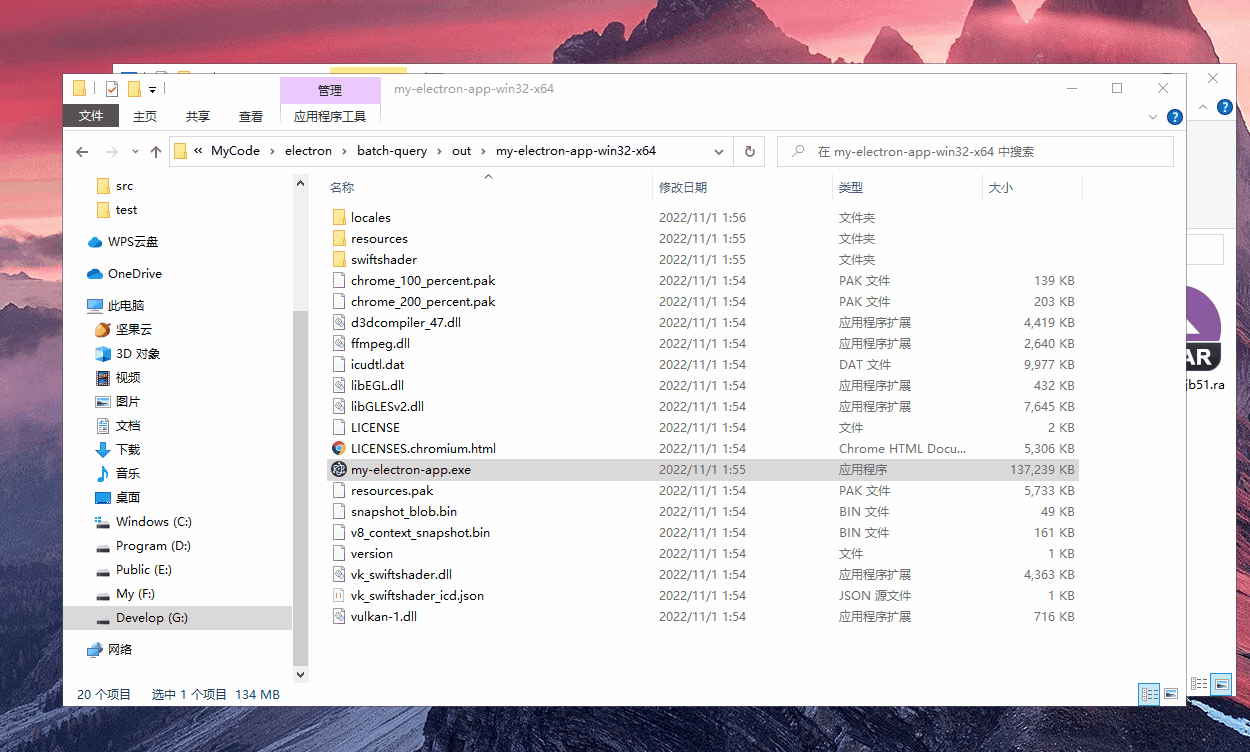This screenshot has height=752, width=1250.
Task: Open 图片 (Pictures) in sidebar
Action: coord(118,402)
